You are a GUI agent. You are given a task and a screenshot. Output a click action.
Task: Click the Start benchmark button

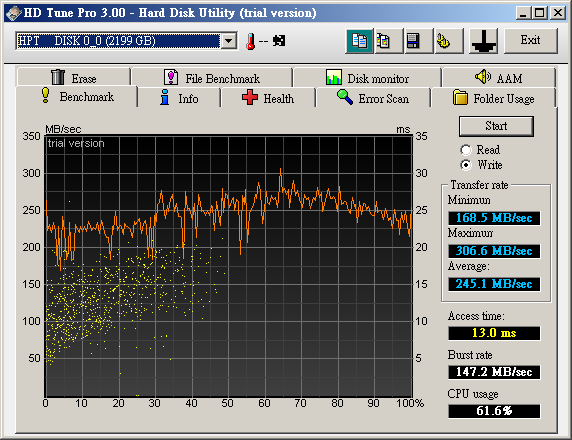[496, 126]
